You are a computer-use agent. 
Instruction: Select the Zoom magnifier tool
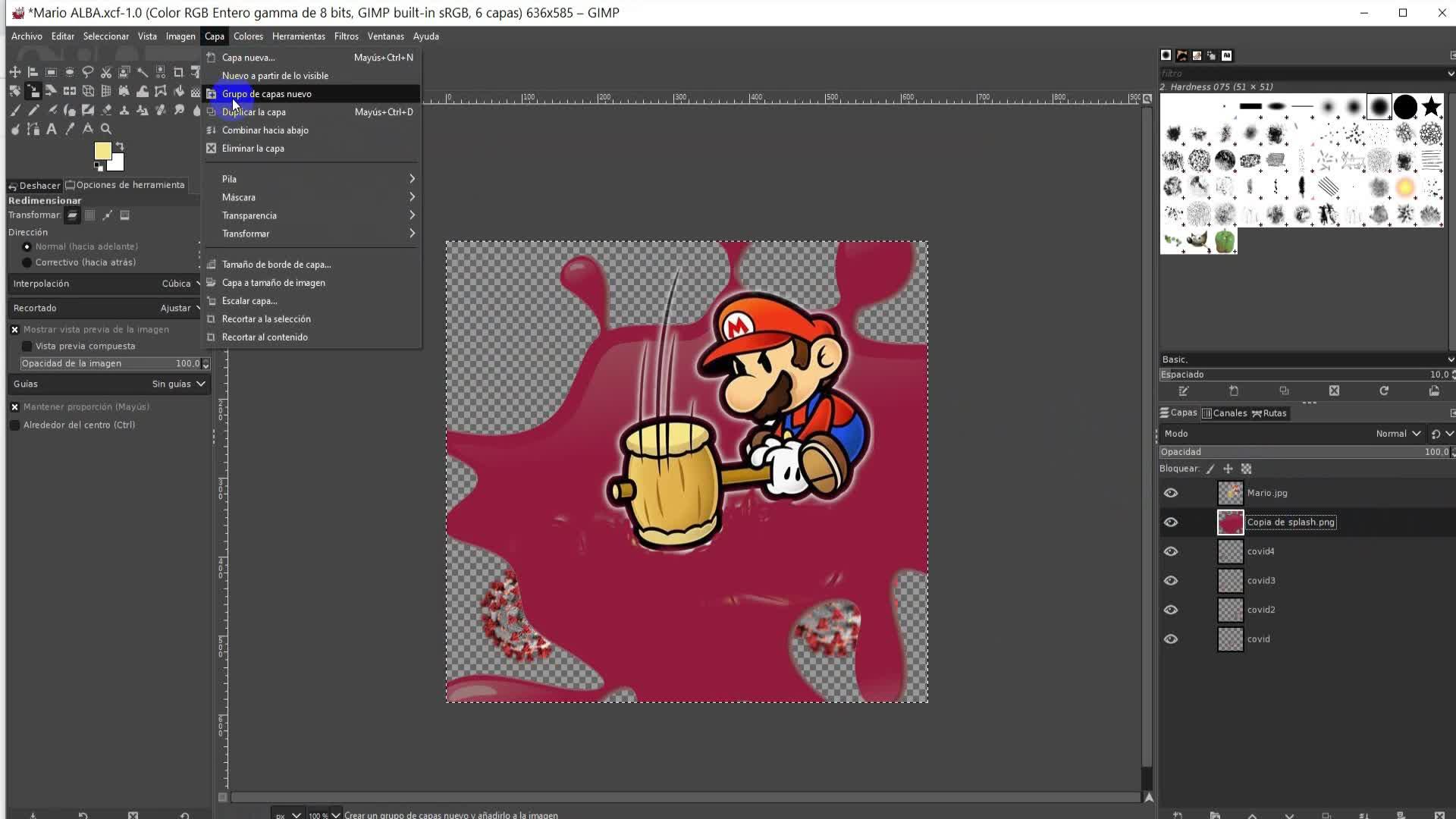(x=106, y=129)
